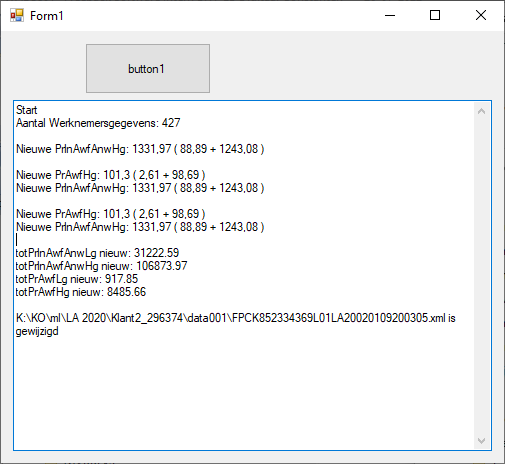
Task: Click the first Nieuwe PrAwfHg: 101,3 line
Action: tap(110, 175)
